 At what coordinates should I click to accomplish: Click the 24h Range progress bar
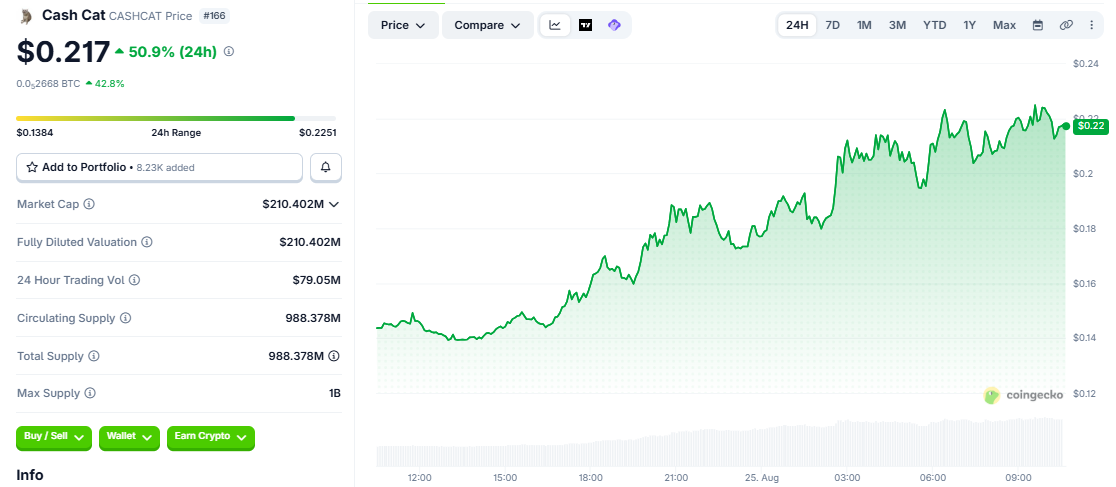coord(176,118)
